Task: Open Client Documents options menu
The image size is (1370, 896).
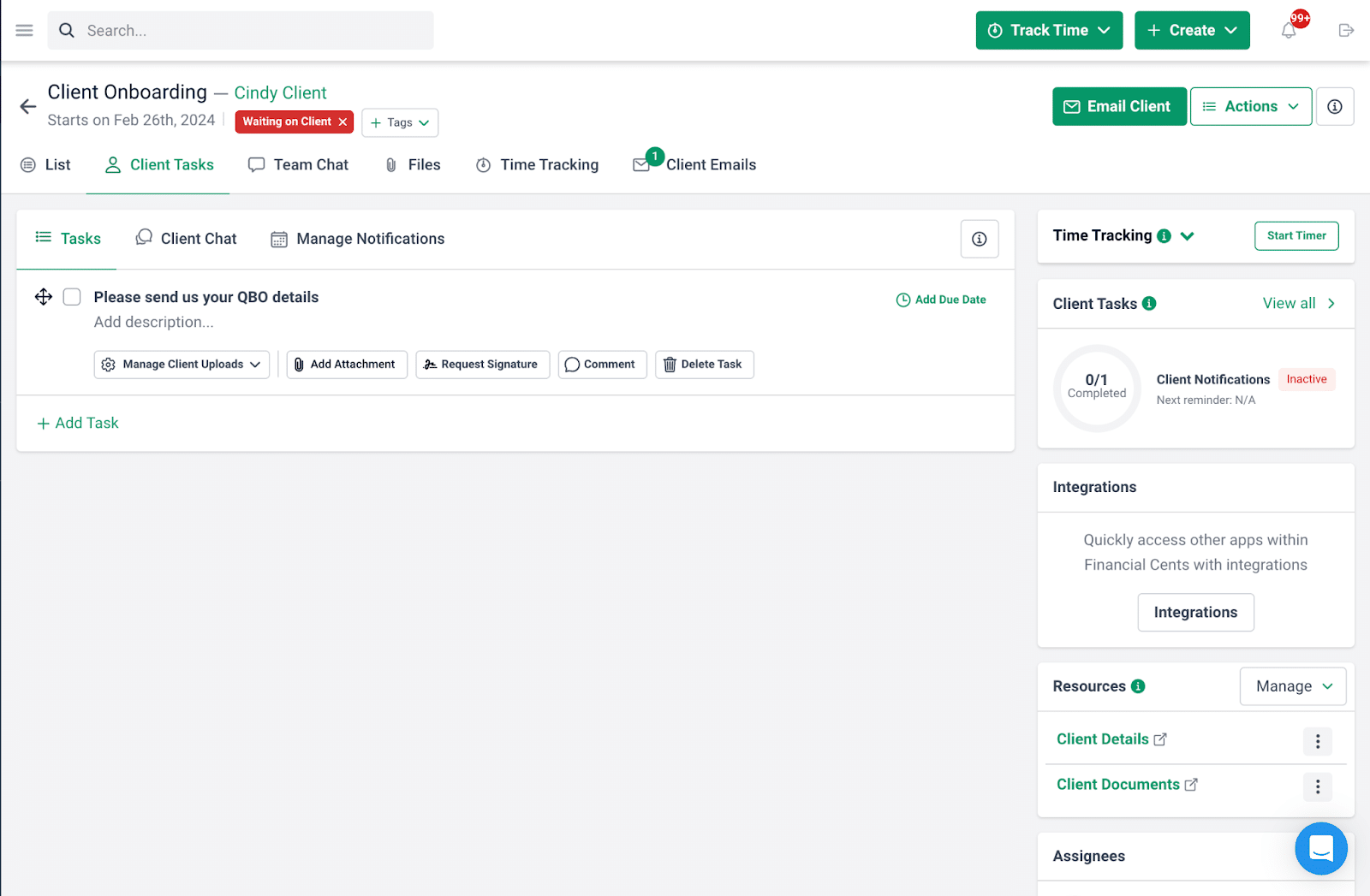Action: 1318,786
